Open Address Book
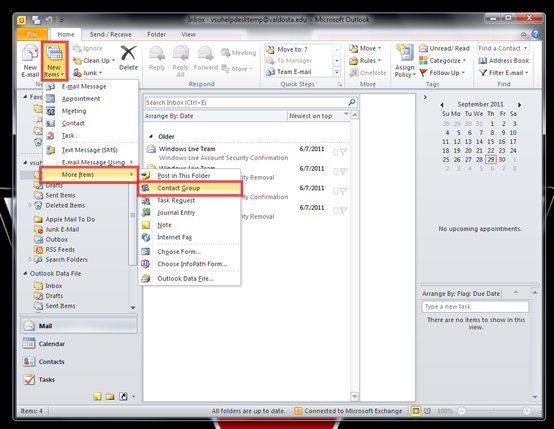 click(504, 60)
